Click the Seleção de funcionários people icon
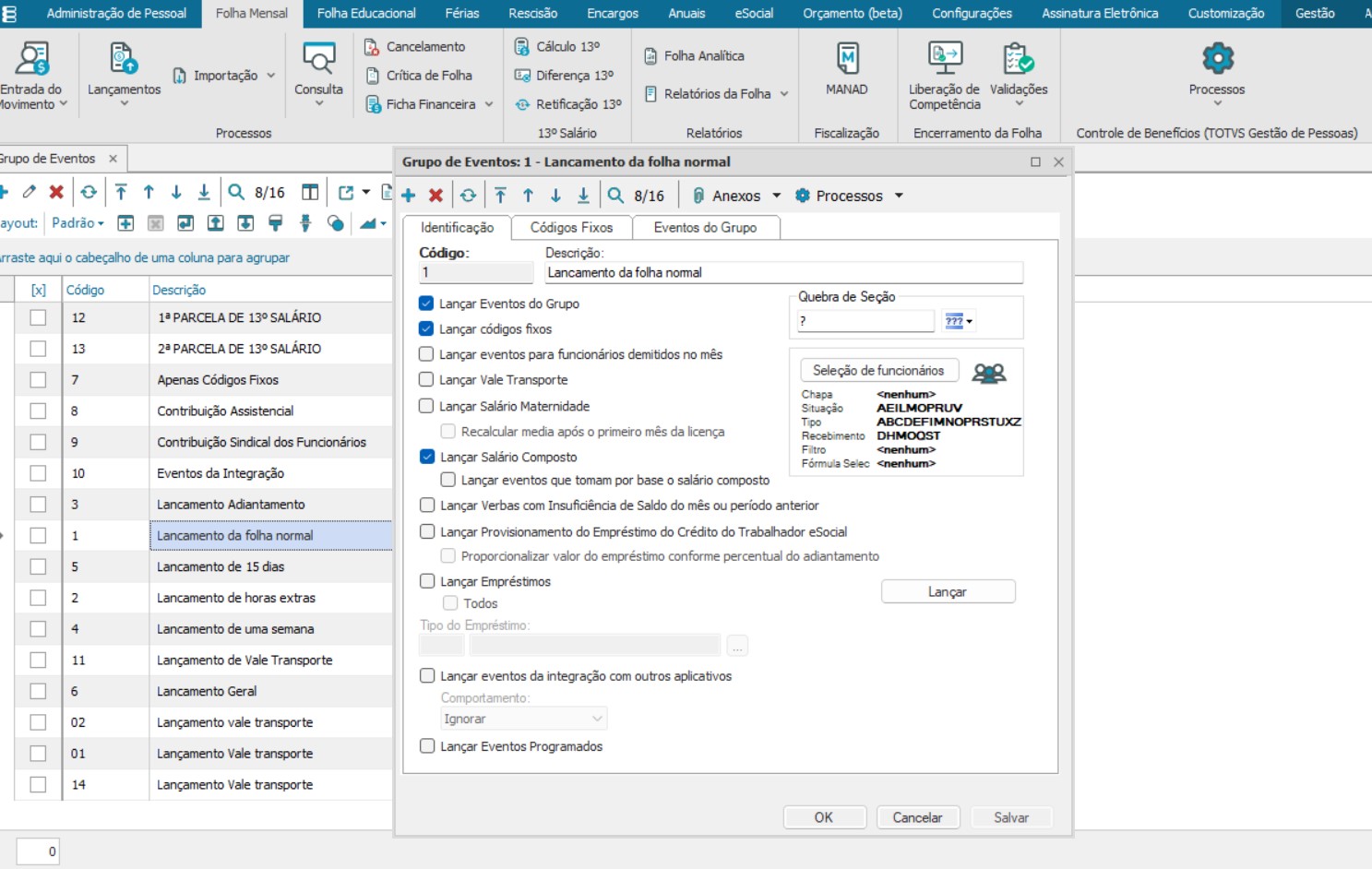 pyautogui.click(x=988, y=373)
